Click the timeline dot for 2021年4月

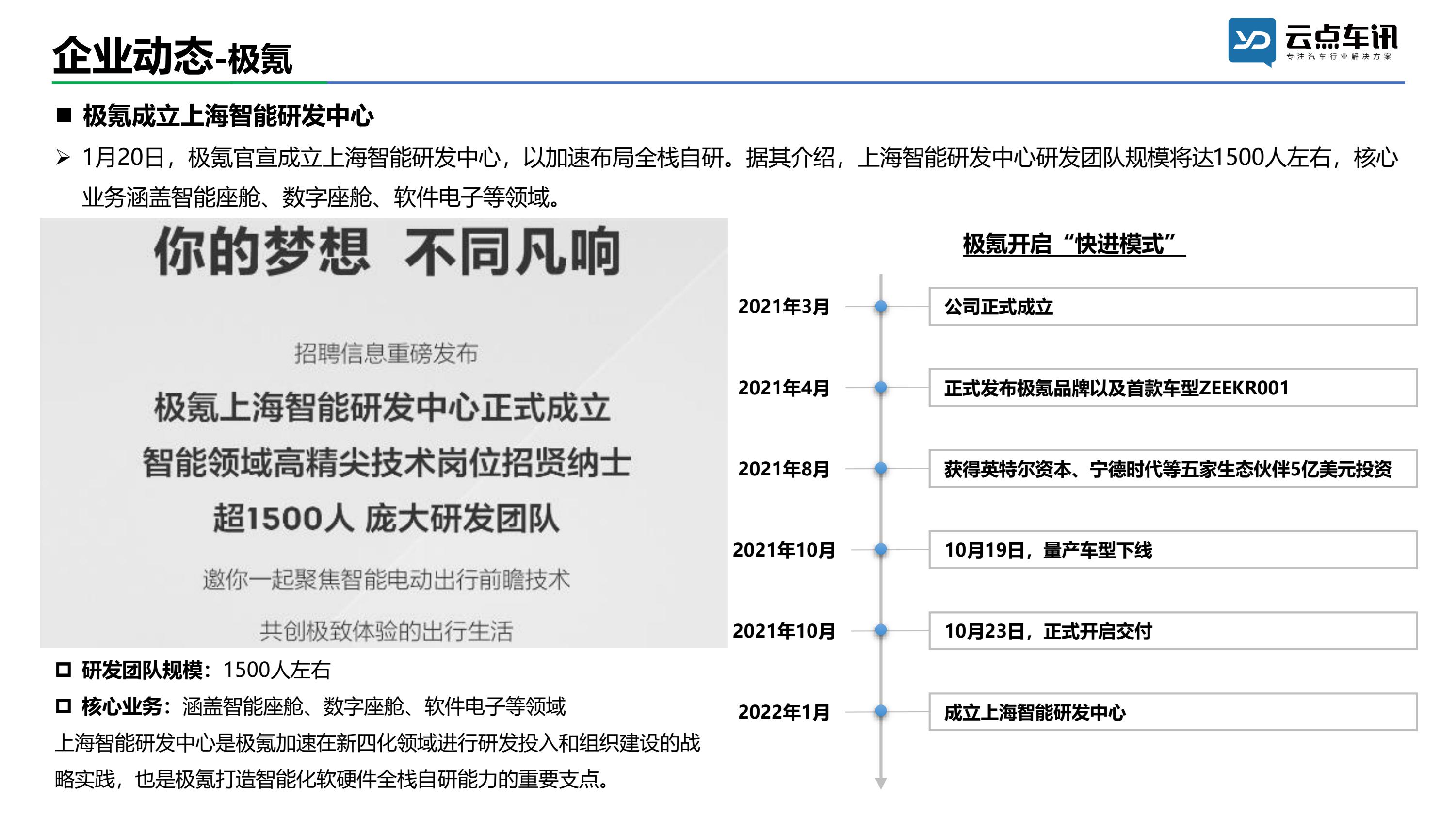point(881,388)
